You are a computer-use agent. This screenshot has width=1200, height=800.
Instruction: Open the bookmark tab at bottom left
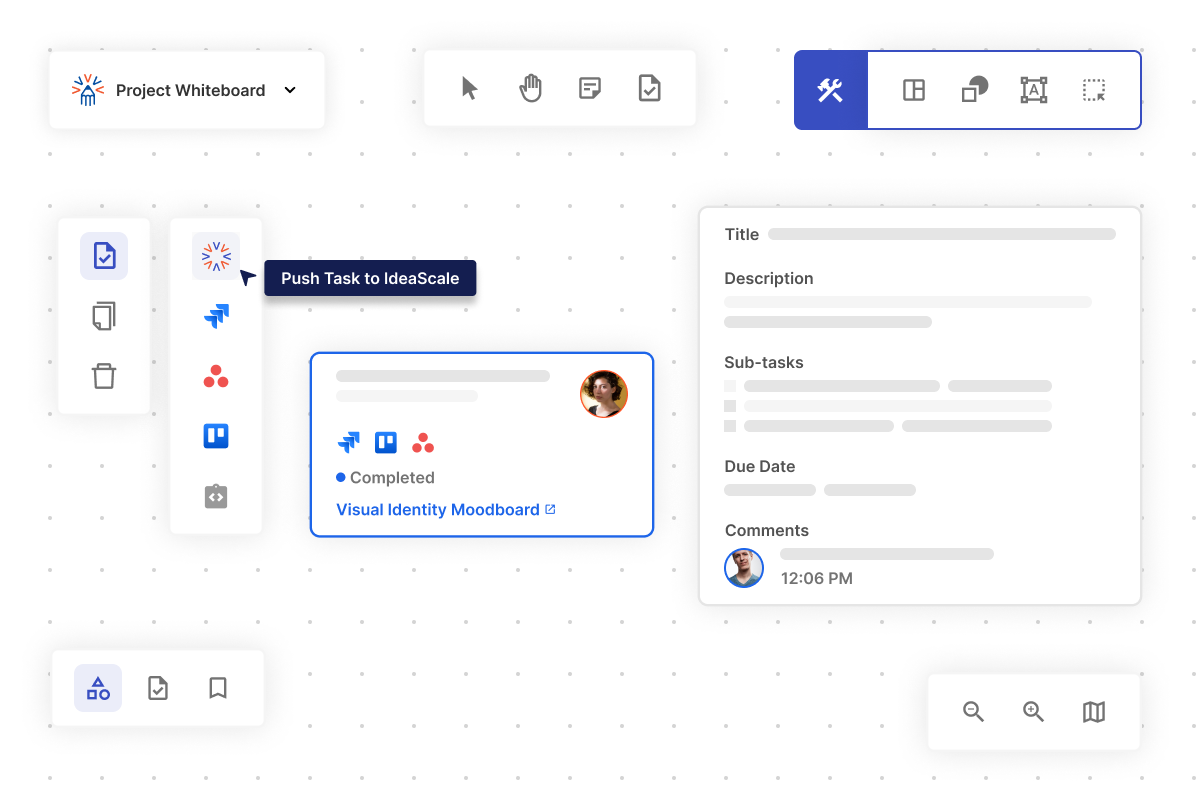click(x=218, y=688)
